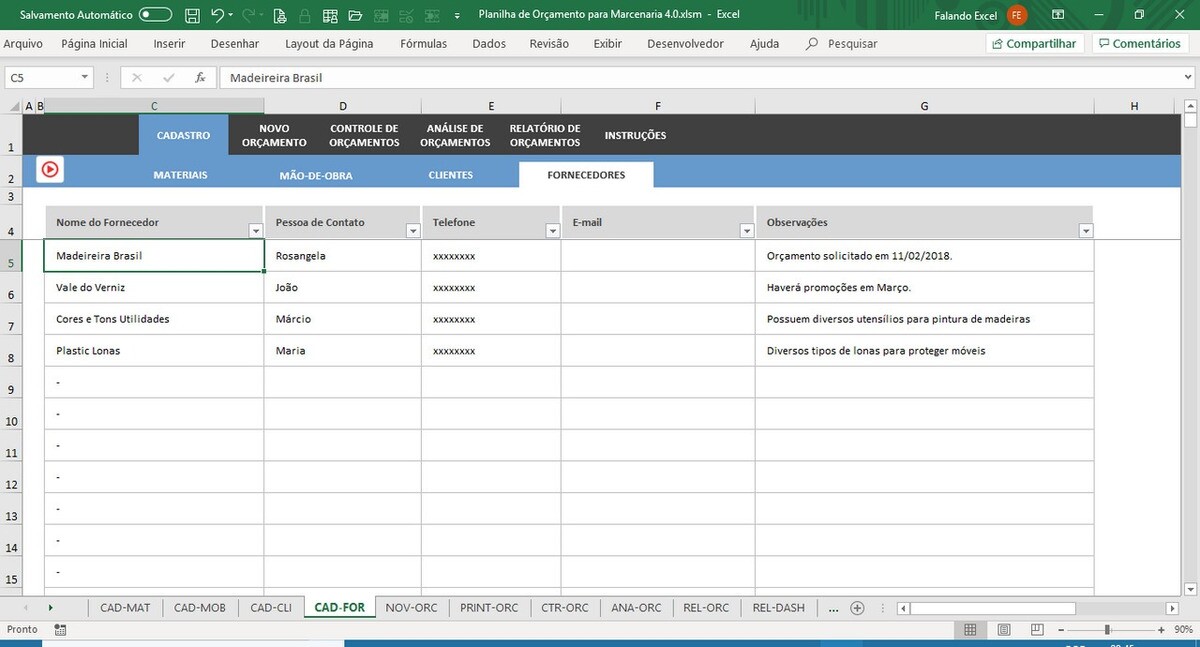Open the Fórmulas ribbon tab
The height and width of the screenshot is (647, 1200).
tap(423, 44)
